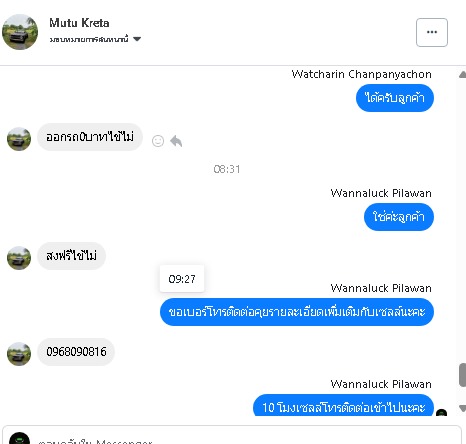Click sender avatar beside phone number message

[x=19, y=354]
